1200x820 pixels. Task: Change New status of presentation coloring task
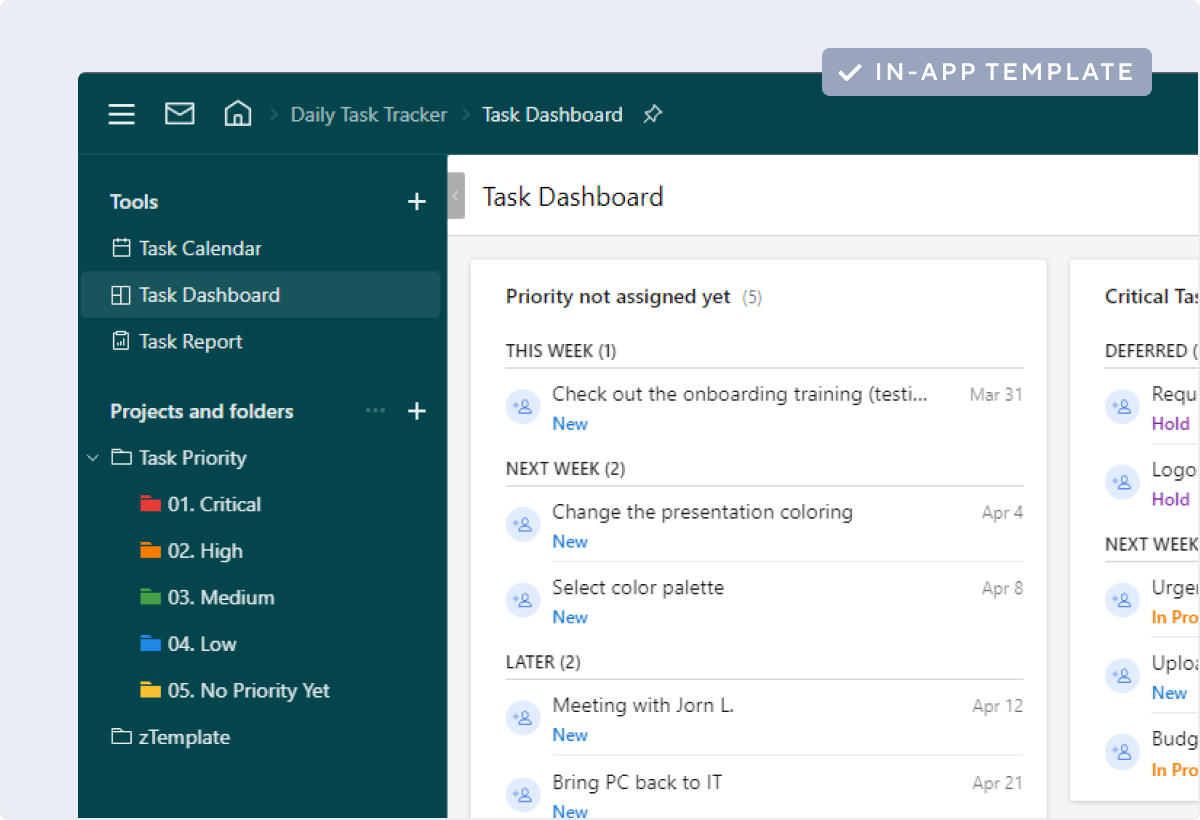click(x=570, y=542)
